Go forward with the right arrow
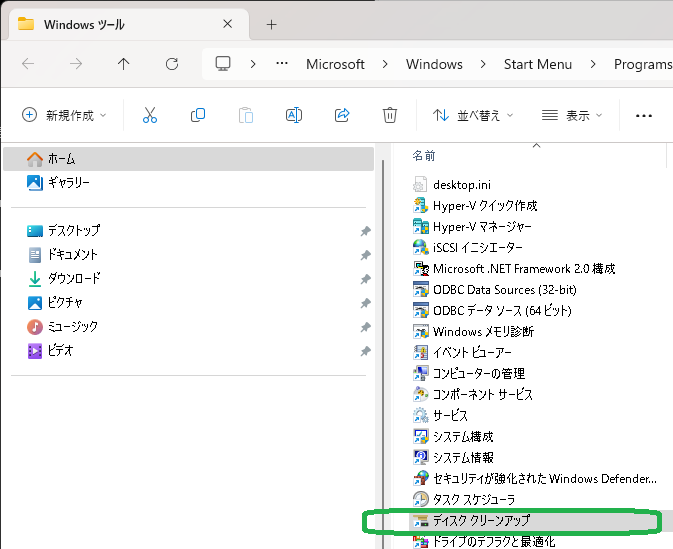The height and width of the screenshot is (549, 673). pos(76,64)
